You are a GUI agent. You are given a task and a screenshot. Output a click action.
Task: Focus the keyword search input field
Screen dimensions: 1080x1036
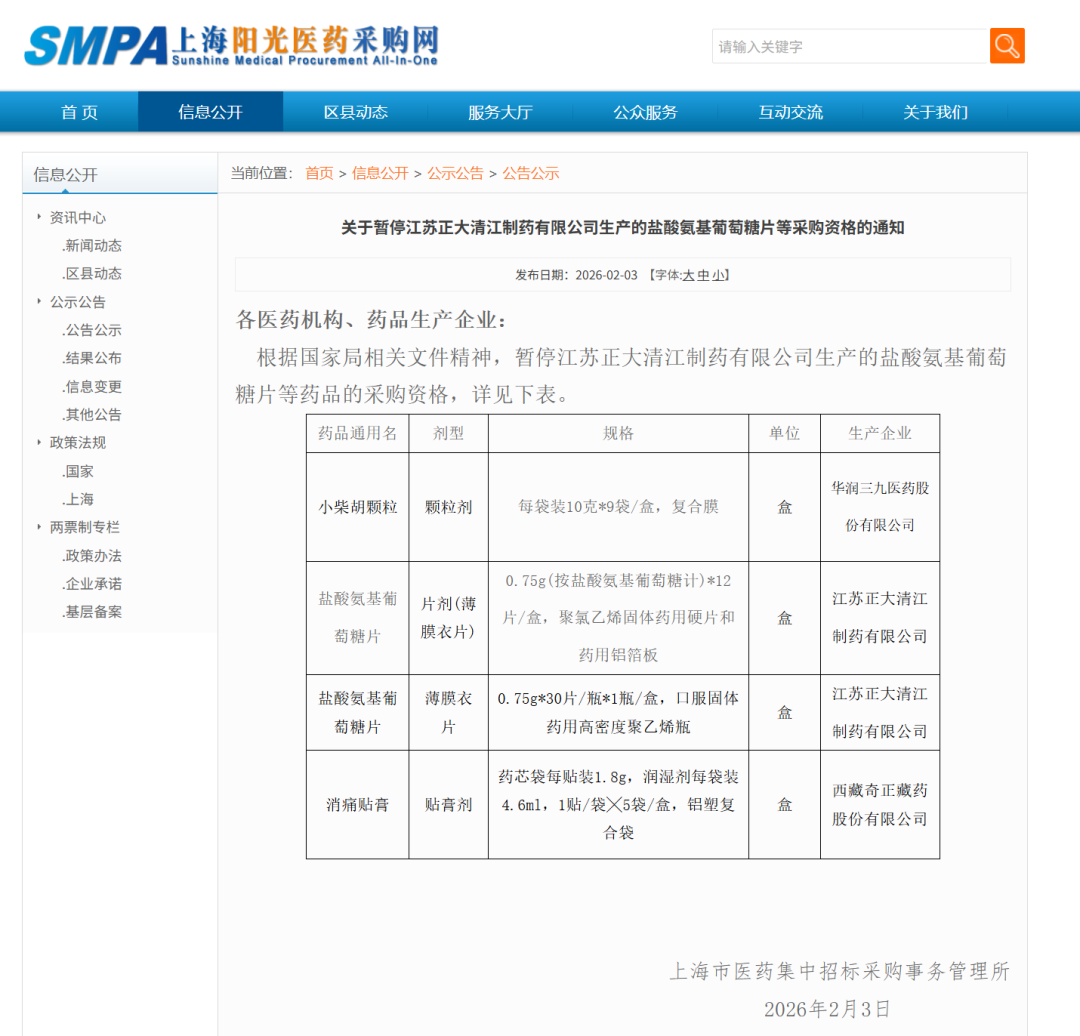(851, 46)
